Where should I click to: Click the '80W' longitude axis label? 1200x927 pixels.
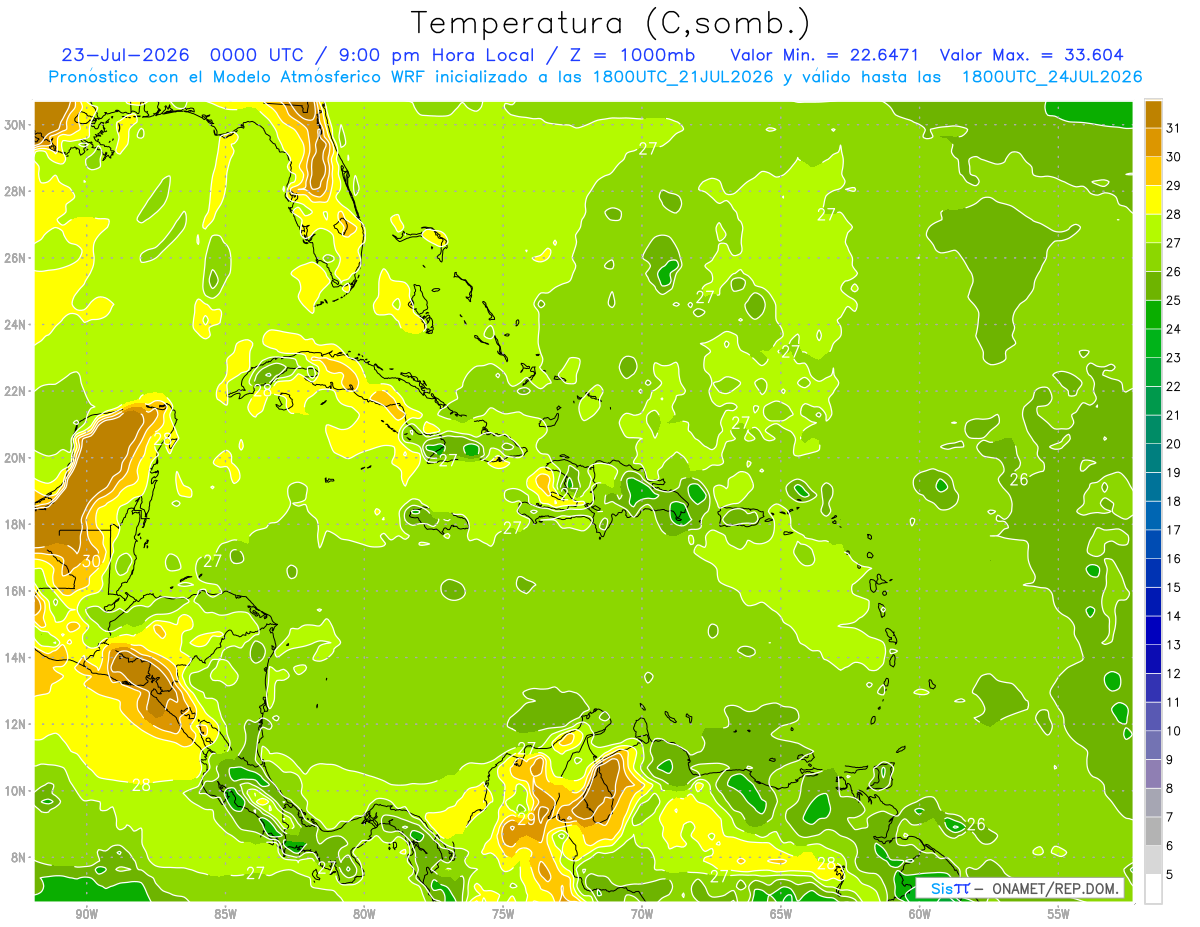(364, 914)
